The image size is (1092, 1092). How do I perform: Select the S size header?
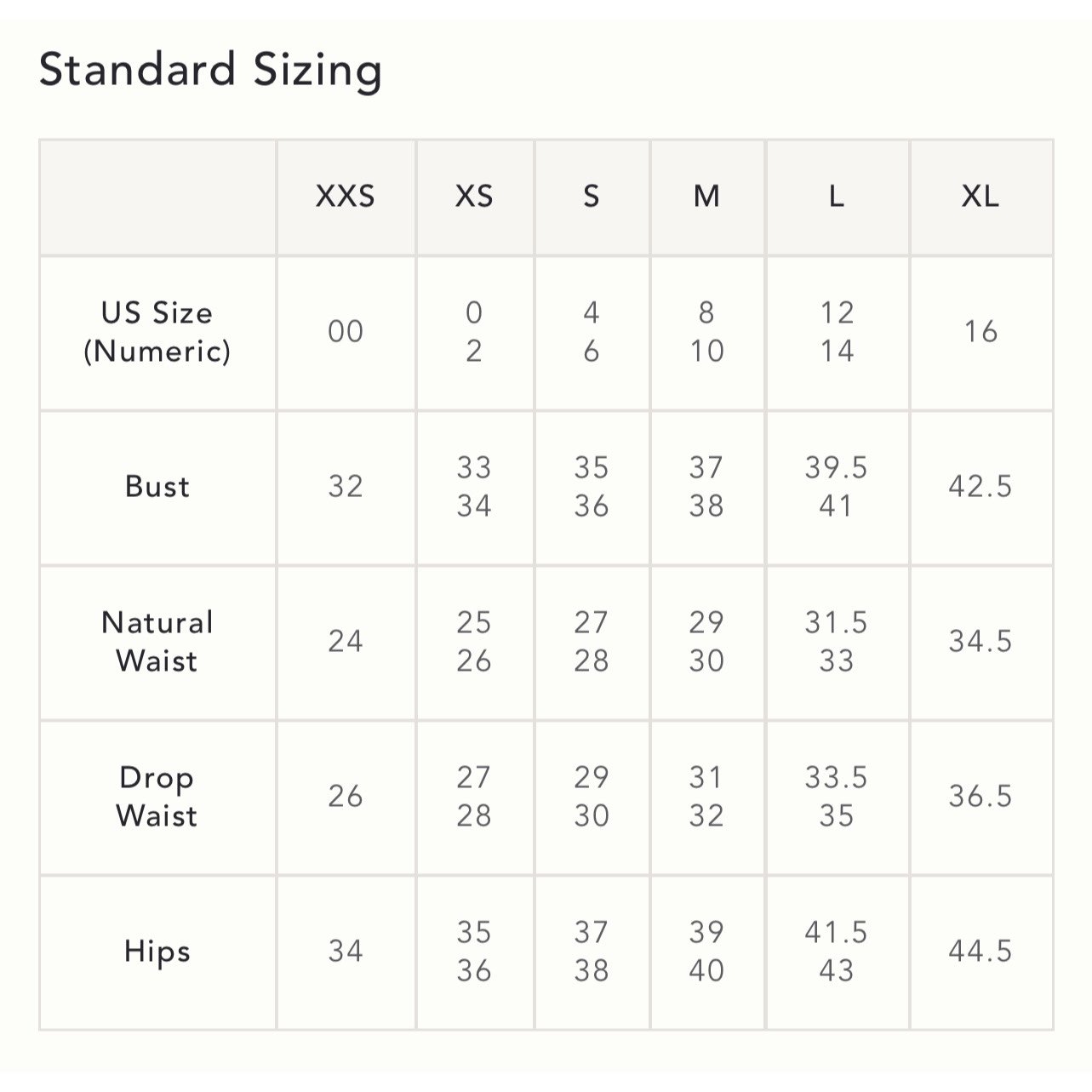(x=592, y=197)
